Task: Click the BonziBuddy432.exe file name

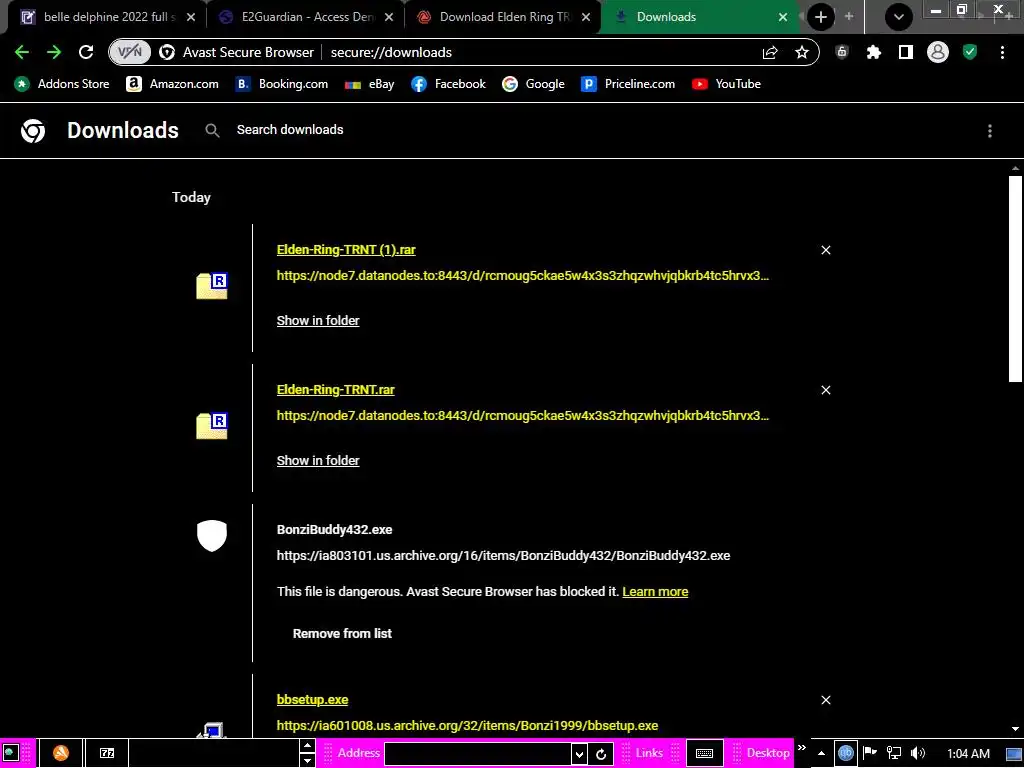Action: click(334, 530)
